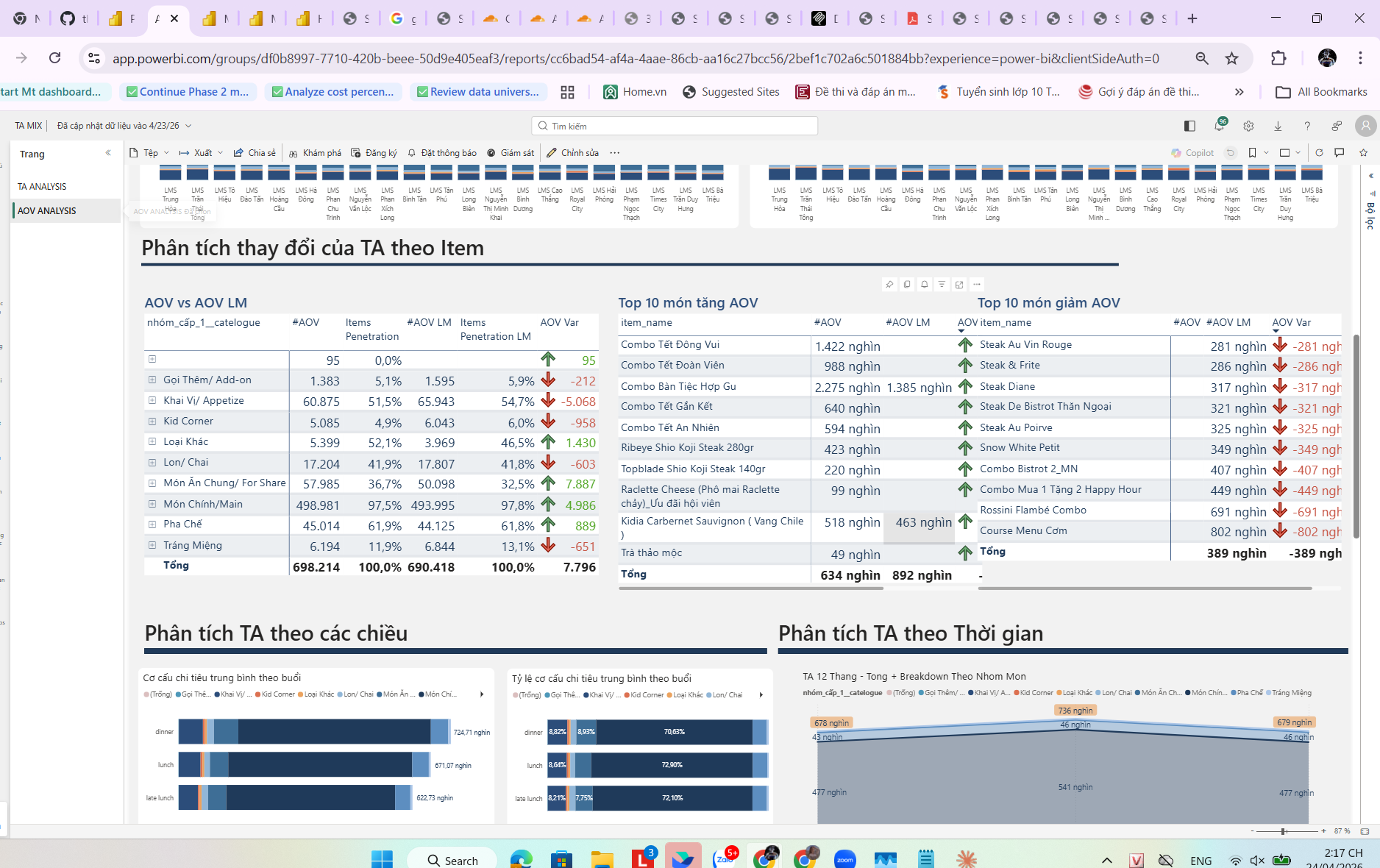Click the zoom slider at bottom right

tap(1284, 831)
